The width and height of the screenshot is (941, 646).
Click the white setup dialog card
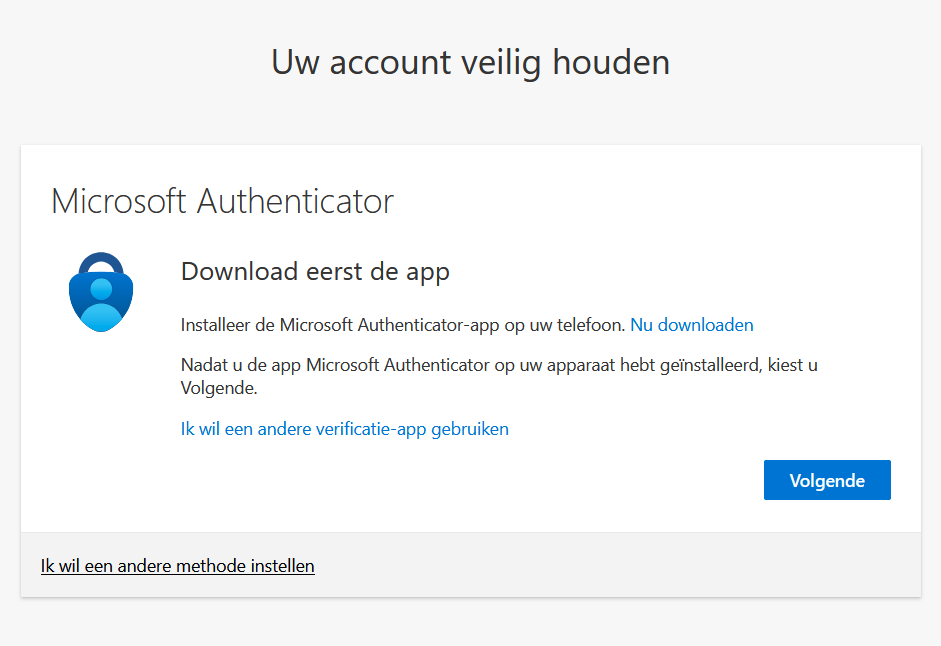470,340
